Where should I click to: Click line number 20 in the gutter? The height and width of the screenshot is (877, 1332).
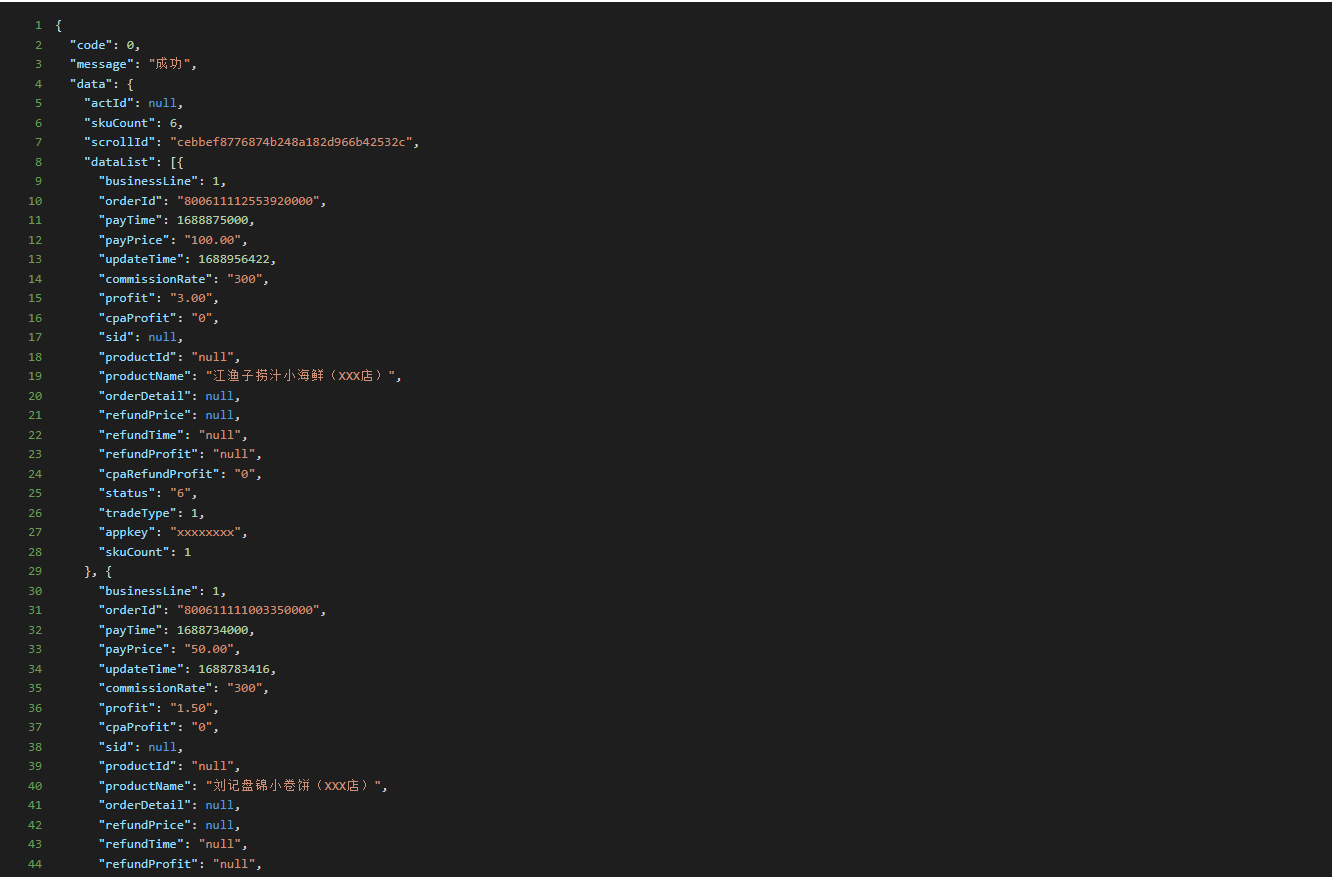[35, 396]
